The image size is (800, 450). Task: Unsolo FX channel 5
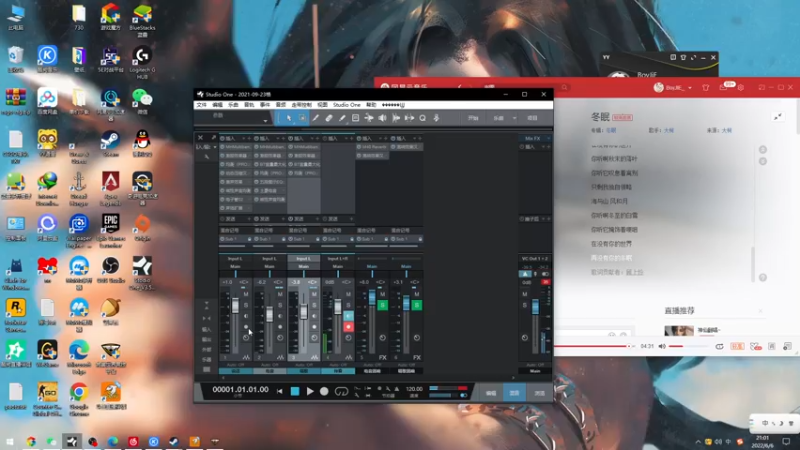(x=383, y=305)
